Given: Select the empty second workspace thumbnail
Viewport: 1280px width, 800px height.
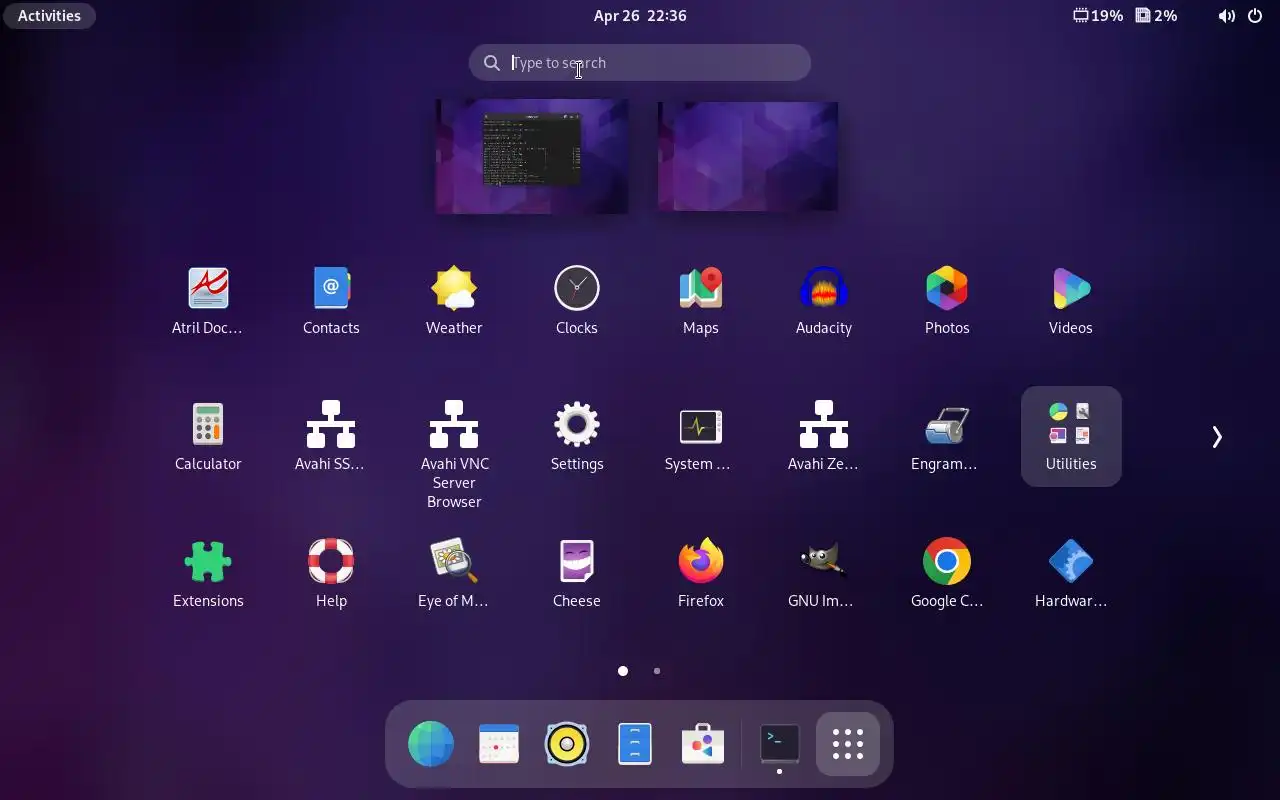Looking at the screenshot, I should (x=748, y=156).
